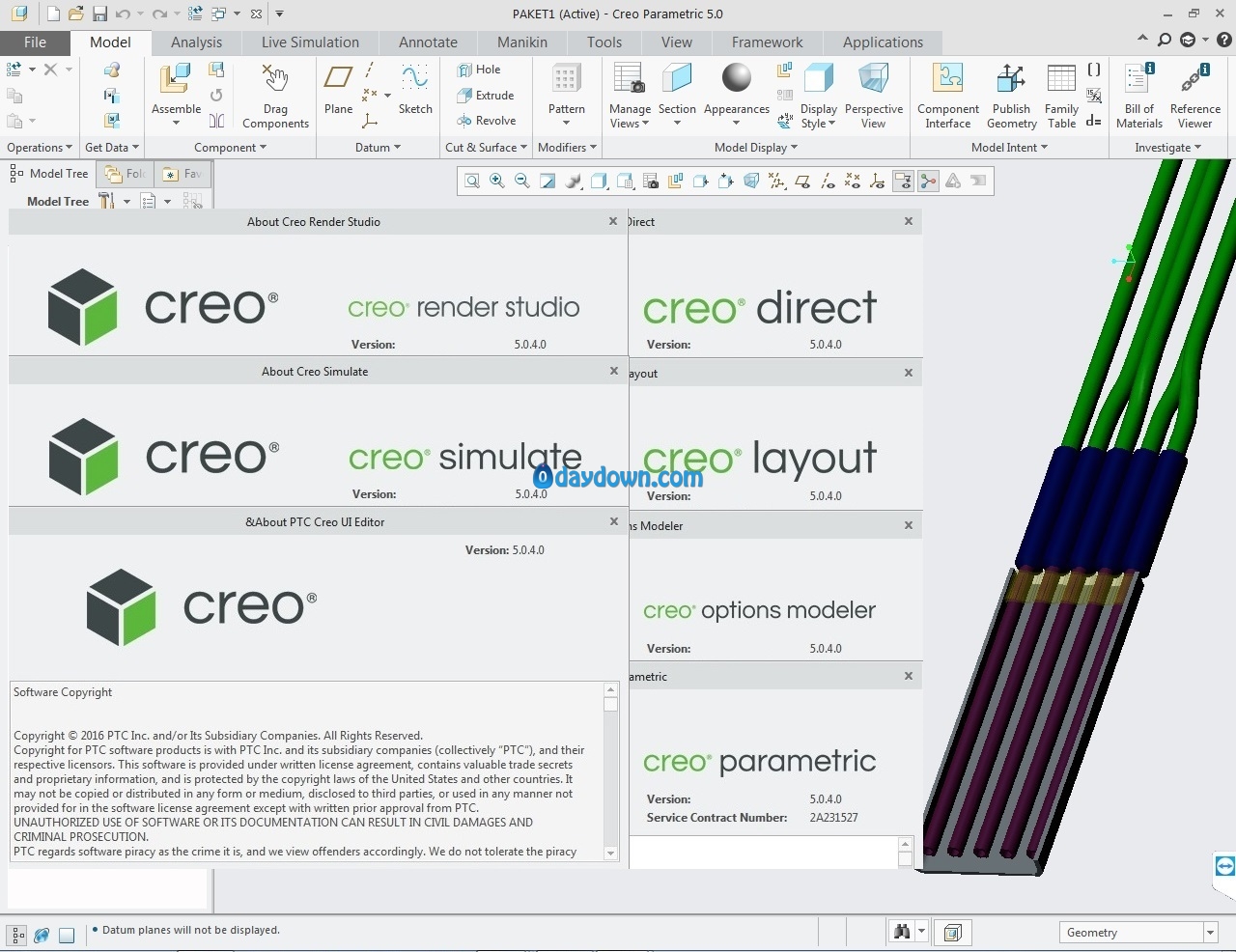Viewport: 1236px width, 952px height.
Task: Click the Refit icon in graphics toolbar
Action: pos(472,181)
